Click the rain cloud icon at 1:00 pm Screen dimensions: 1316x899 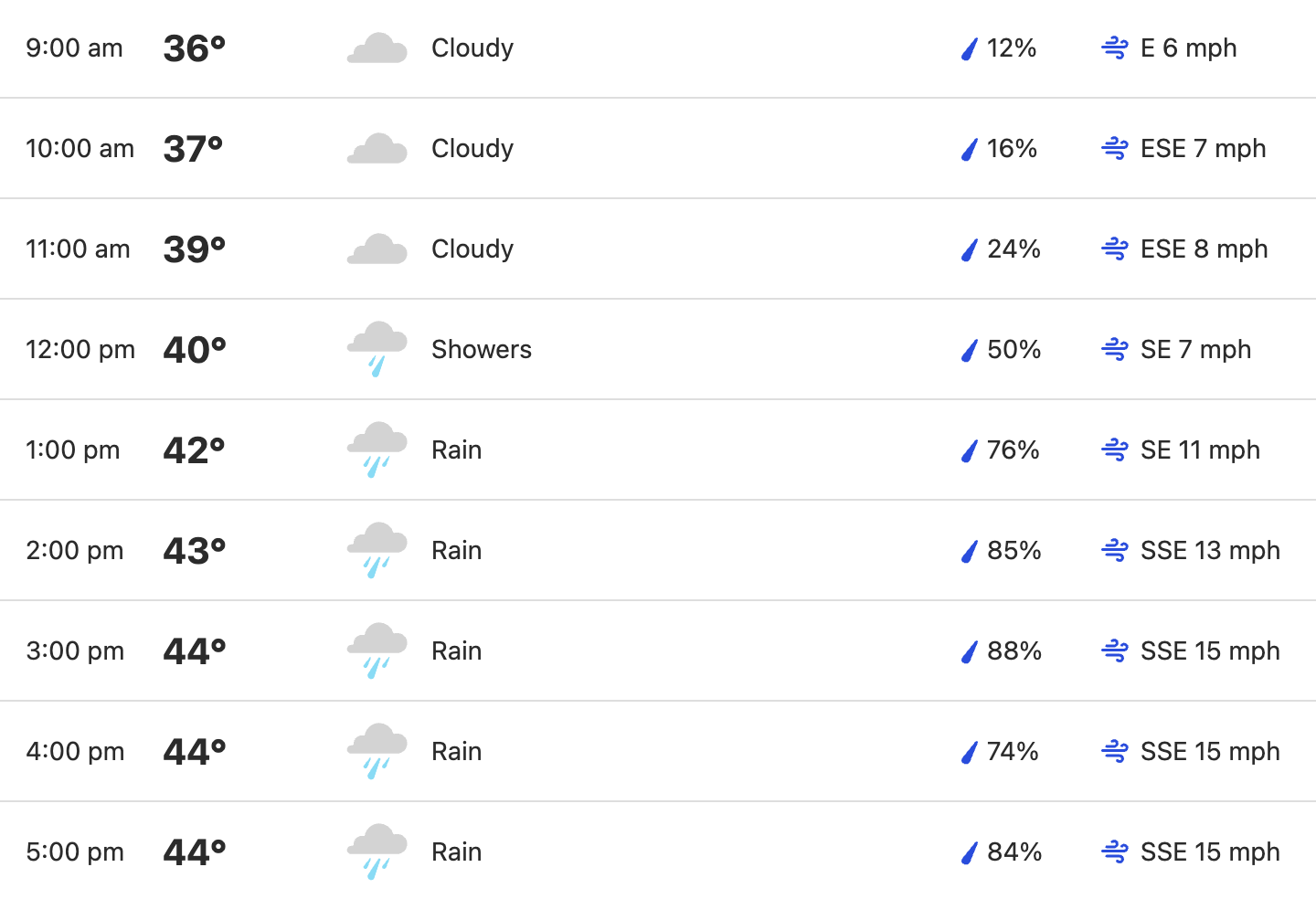pos(377,450)
